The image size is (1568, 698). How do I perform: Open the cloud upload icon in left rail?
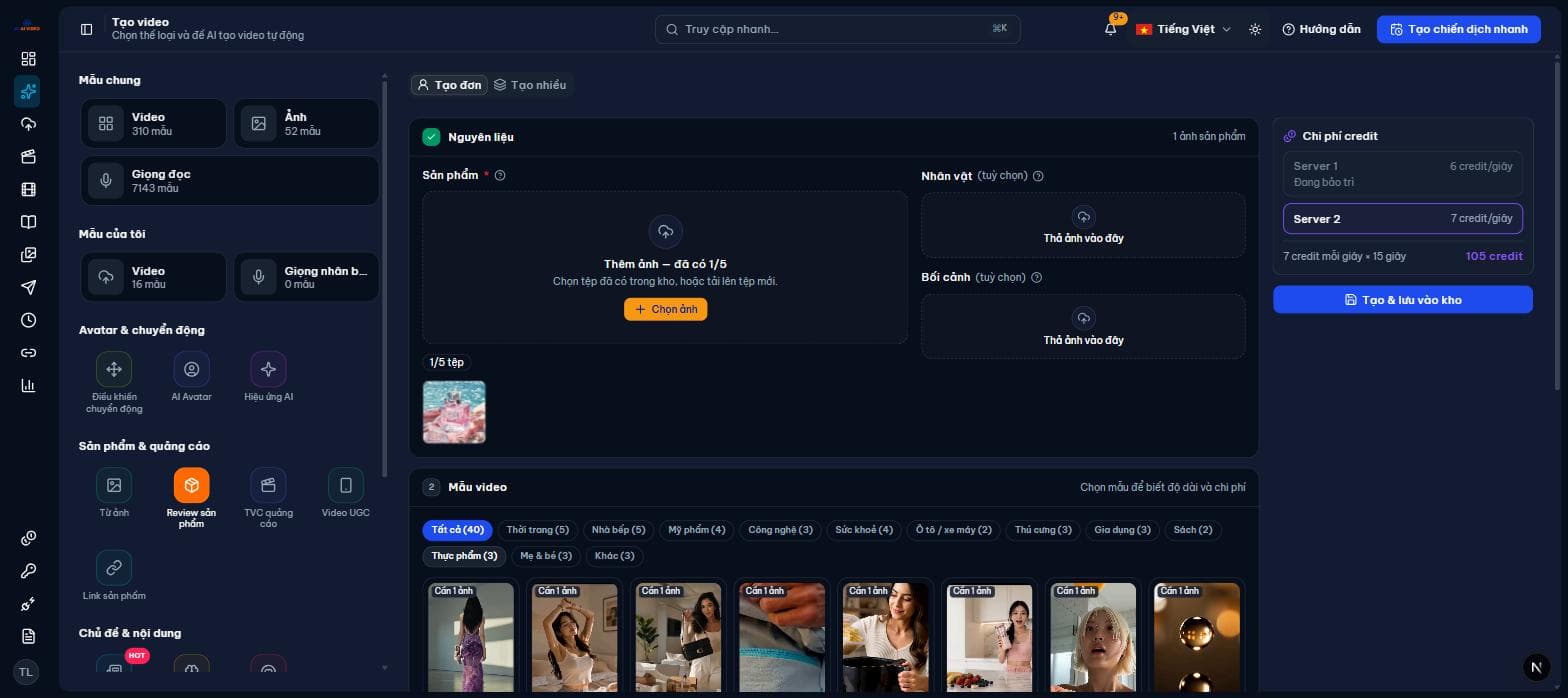click(28, 124)
